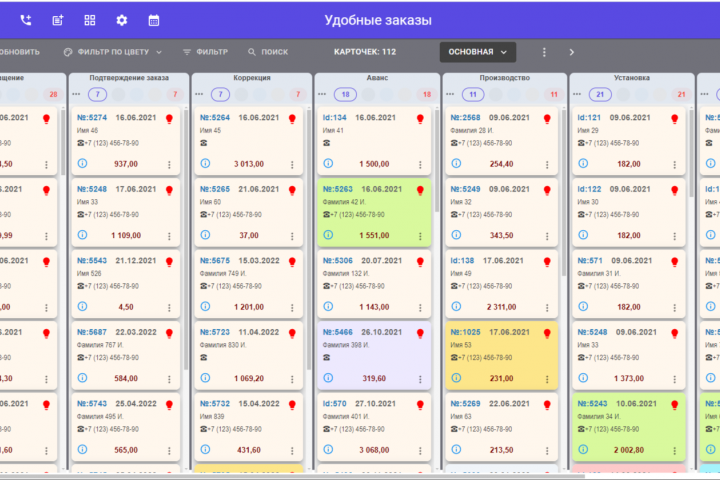The image size is (720, 480).
Task: Open kebab menu on card №:5732
Action: coord(292,451)
